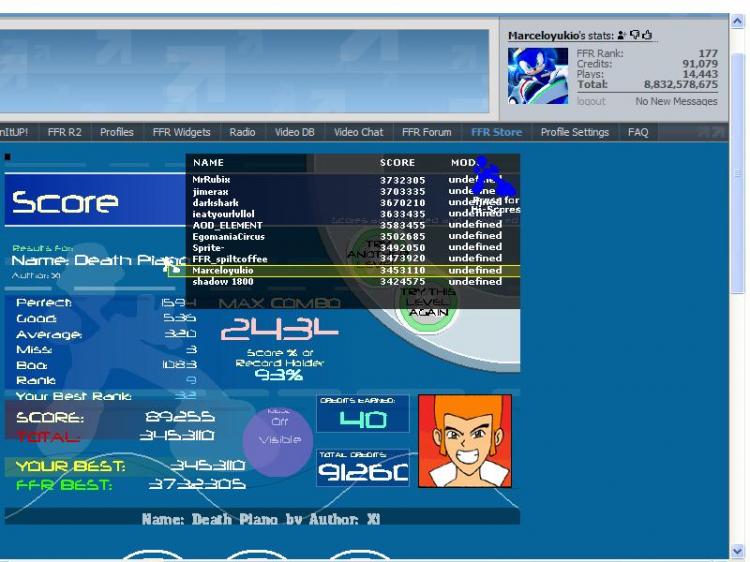The image size is (750, 562).
Task: Open the FAQ menu item
Action: tap(638, 132)
